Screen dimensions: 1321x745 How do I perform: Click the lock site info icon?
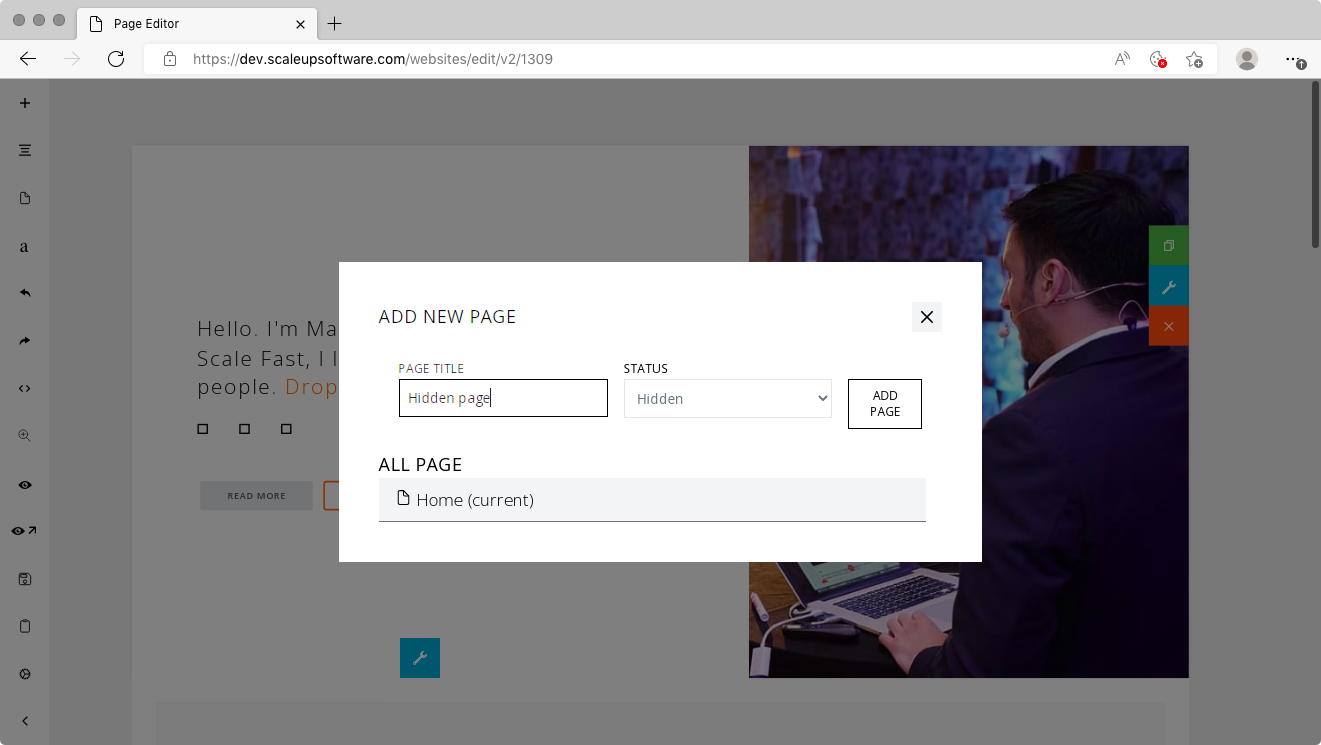pyautogui.click(x=170, y=59)
